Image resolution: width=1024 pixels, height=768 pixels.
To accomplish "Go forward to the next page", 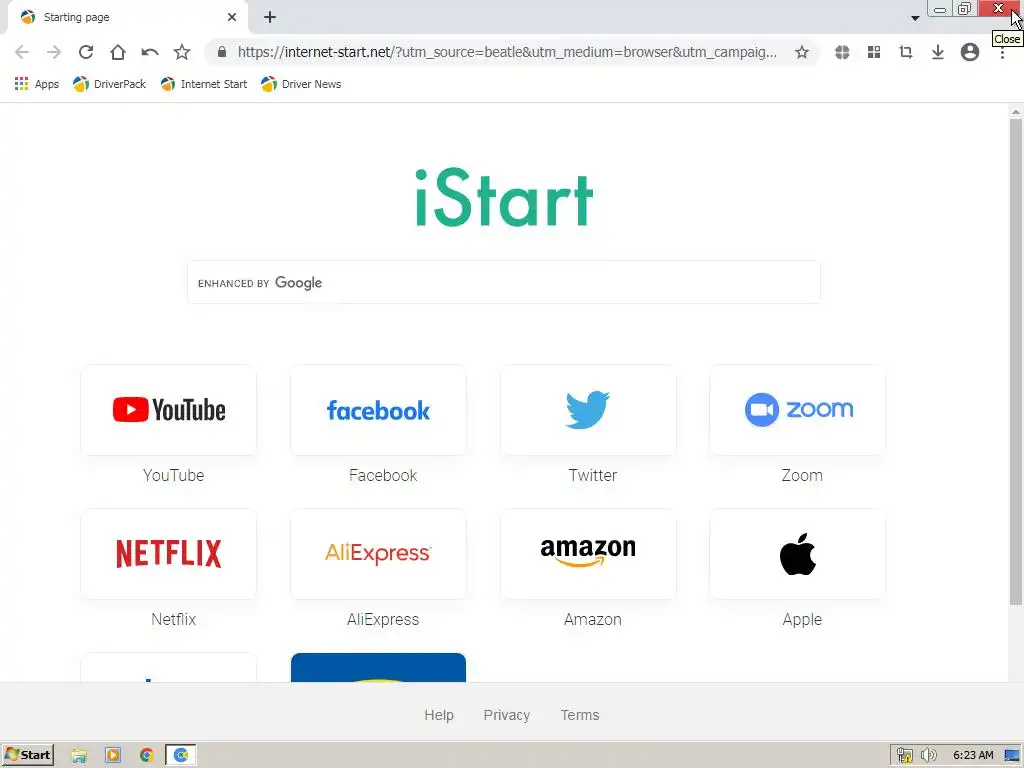I will coord(54,52).
